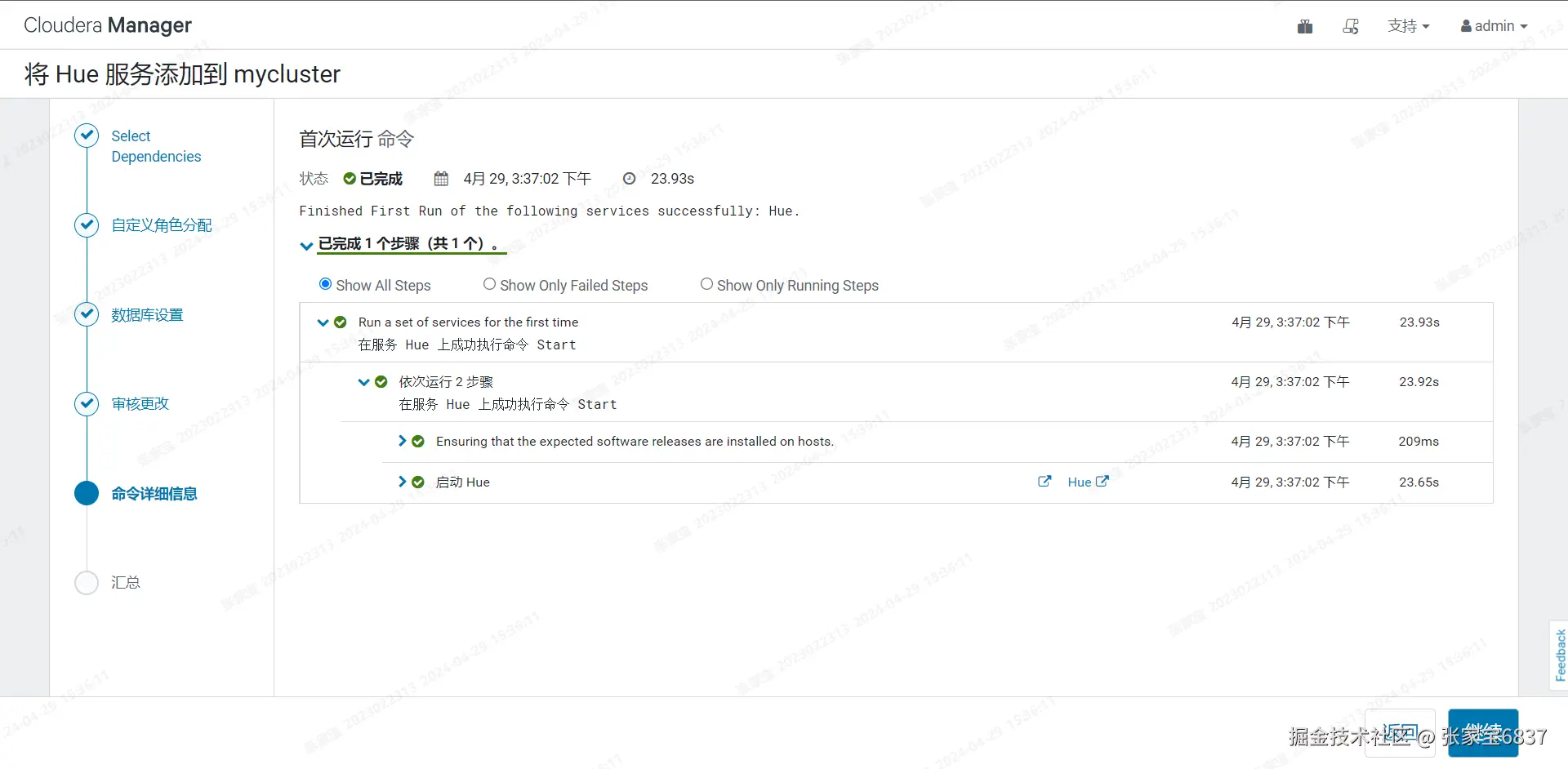Screen dimensions: 1568x769
Task: Expand the 启动 Hue step
Action: [x=402, y=482]
